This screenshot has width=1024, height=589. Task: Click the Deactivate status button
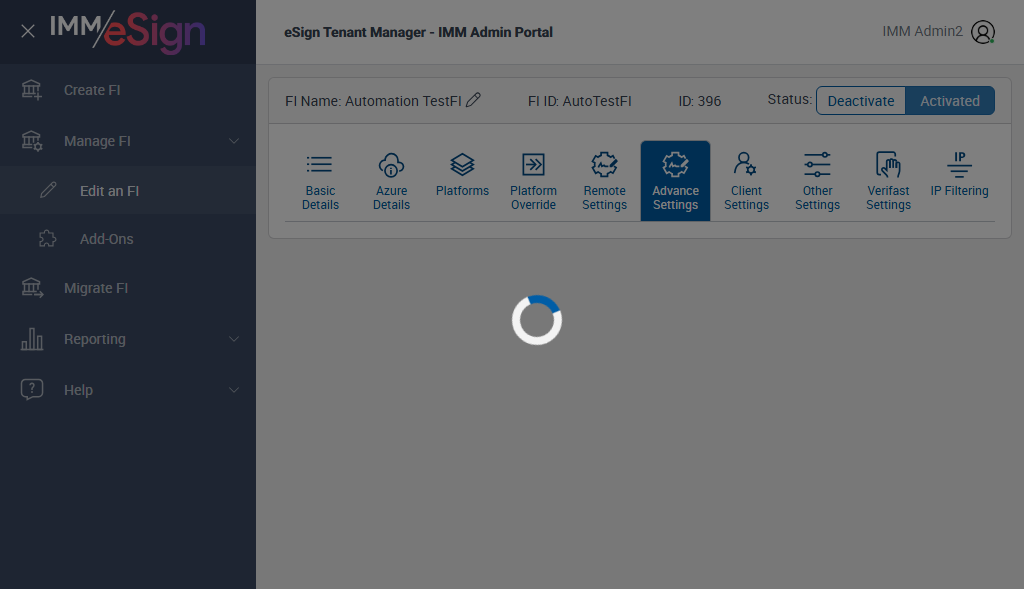pyautogui.click(x=861, y=101)
